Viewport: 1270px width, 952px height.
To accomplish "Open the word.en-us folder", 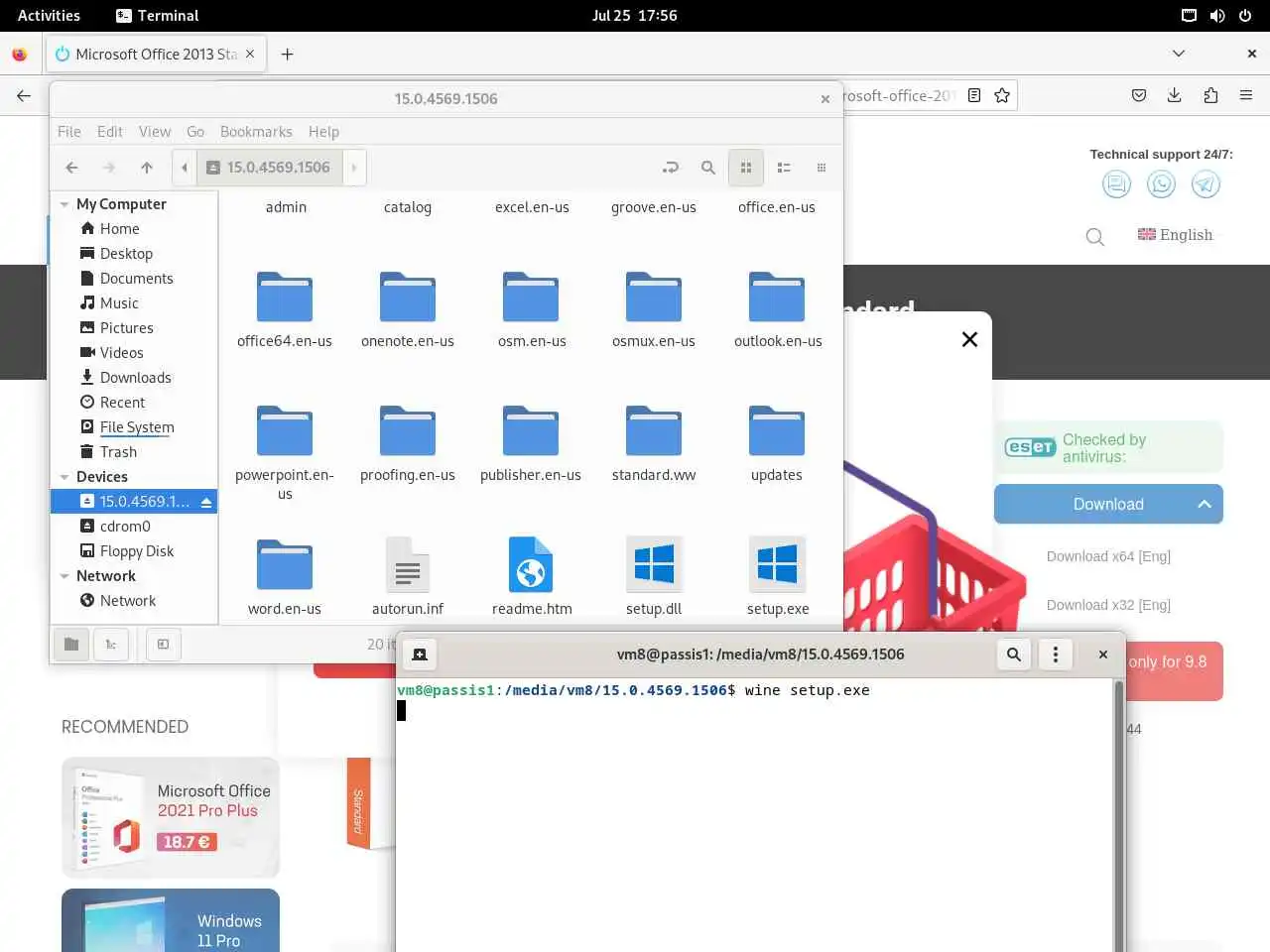I will [x=285, y=577].
